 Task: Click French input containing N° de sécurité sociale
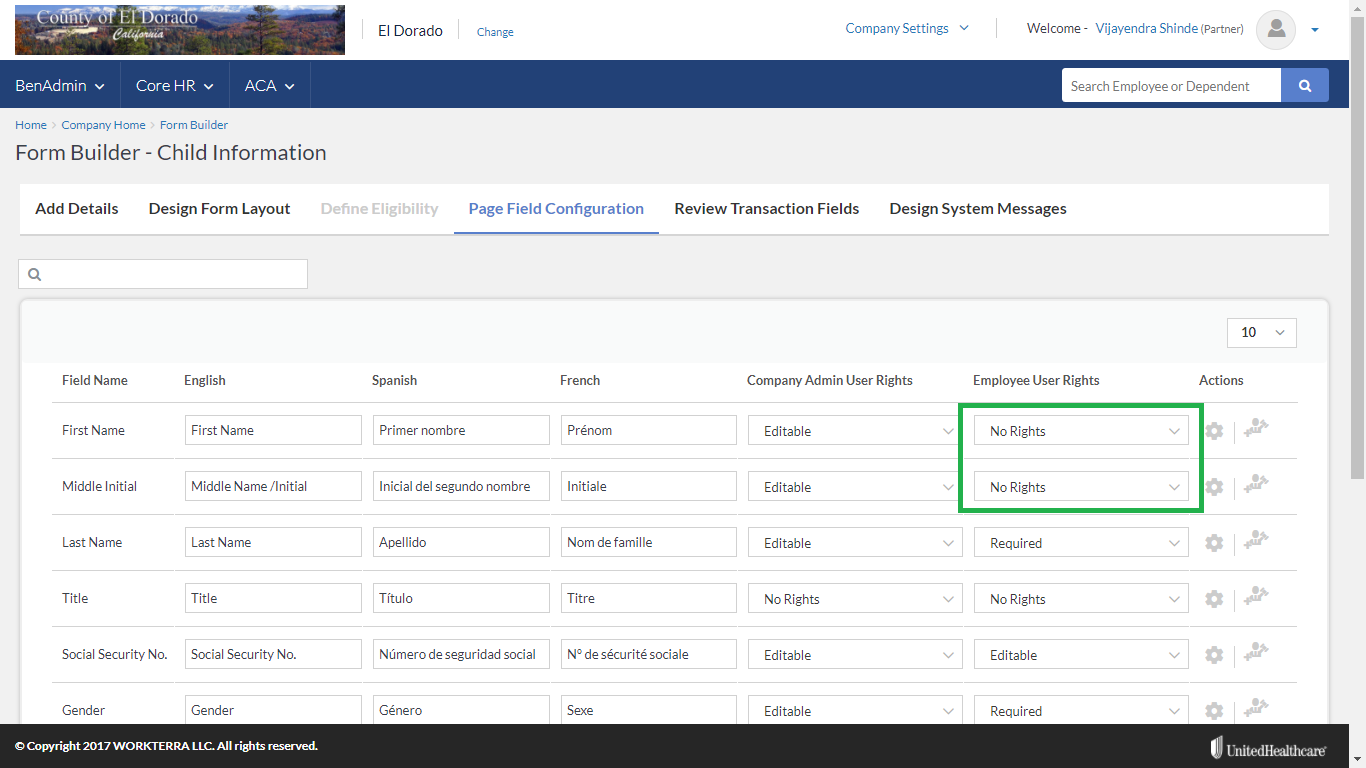click(649, 654)
